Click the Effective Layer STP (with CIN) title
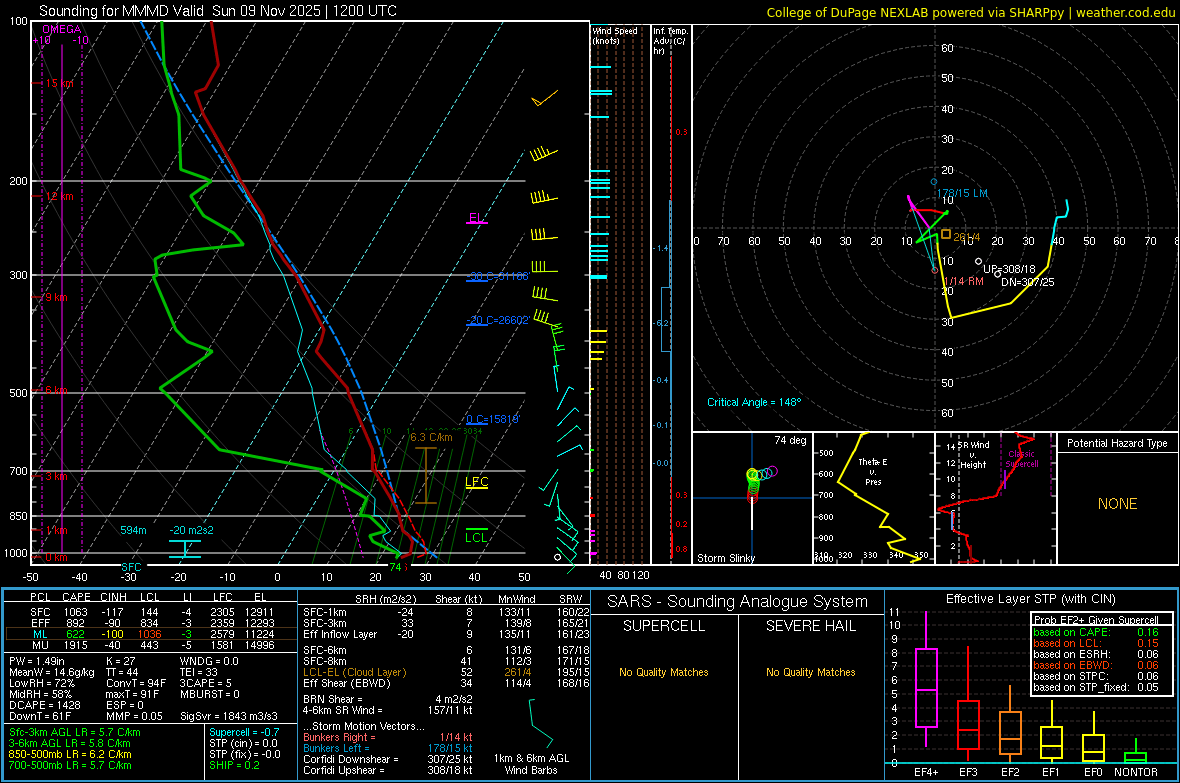The height and width of the screenshot is (783, 1180). [1030, 599]
